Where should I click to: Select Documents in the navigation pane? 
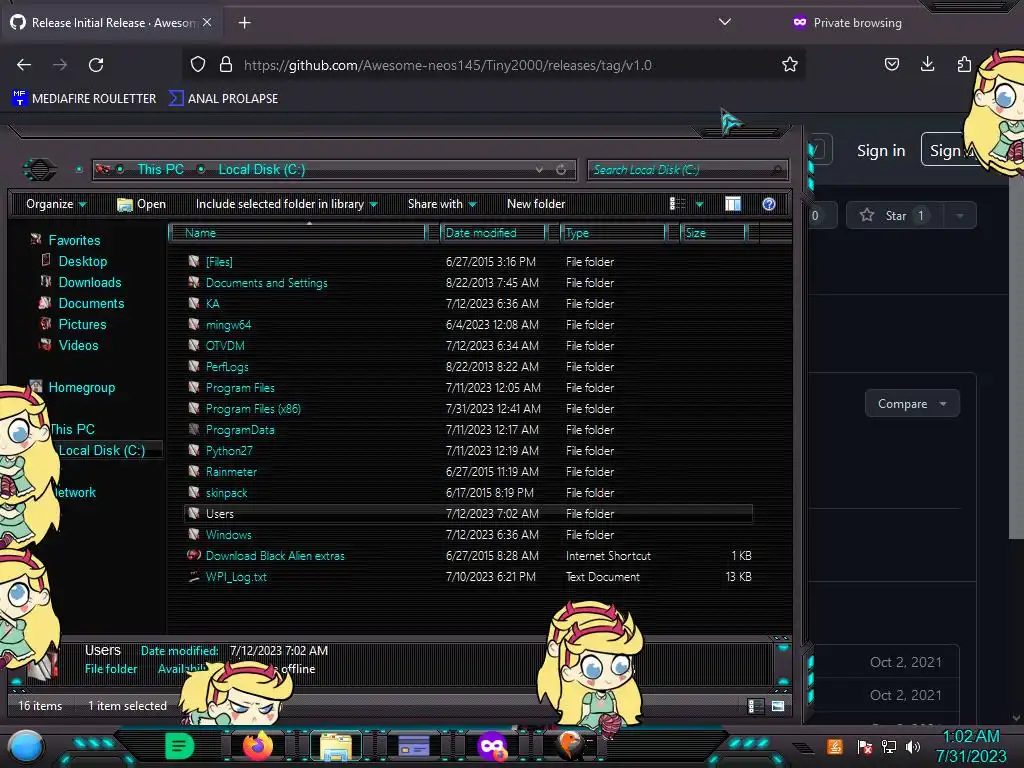tap(91, 303)
